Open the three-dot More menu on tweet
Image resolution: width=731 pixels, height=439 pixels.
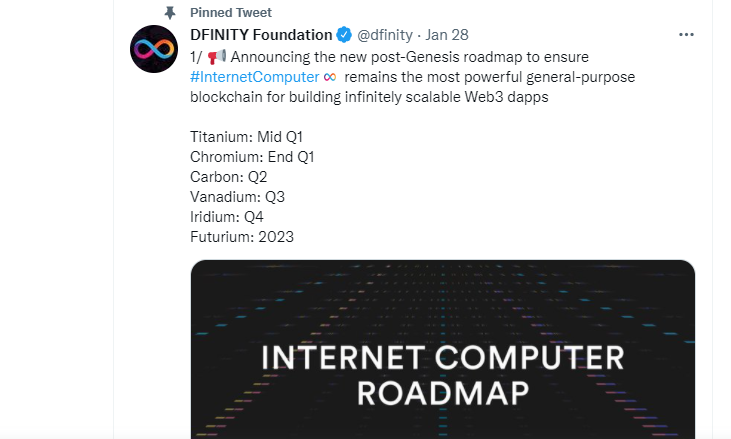(x=686, y=35)
